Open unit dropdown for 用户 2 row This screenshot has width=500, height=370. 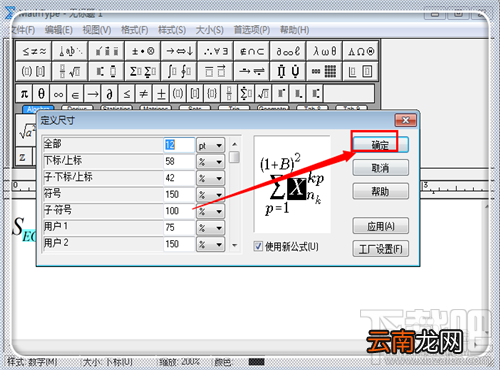[x=210, y=244]
